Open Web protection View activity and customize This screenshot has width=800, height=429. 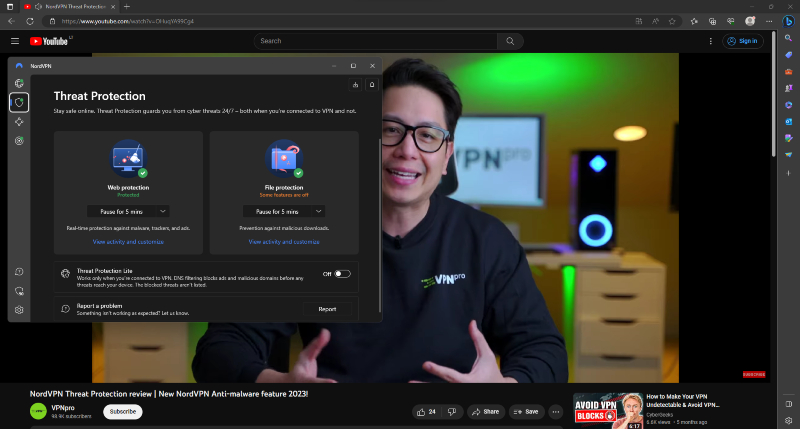coord(128,242)
